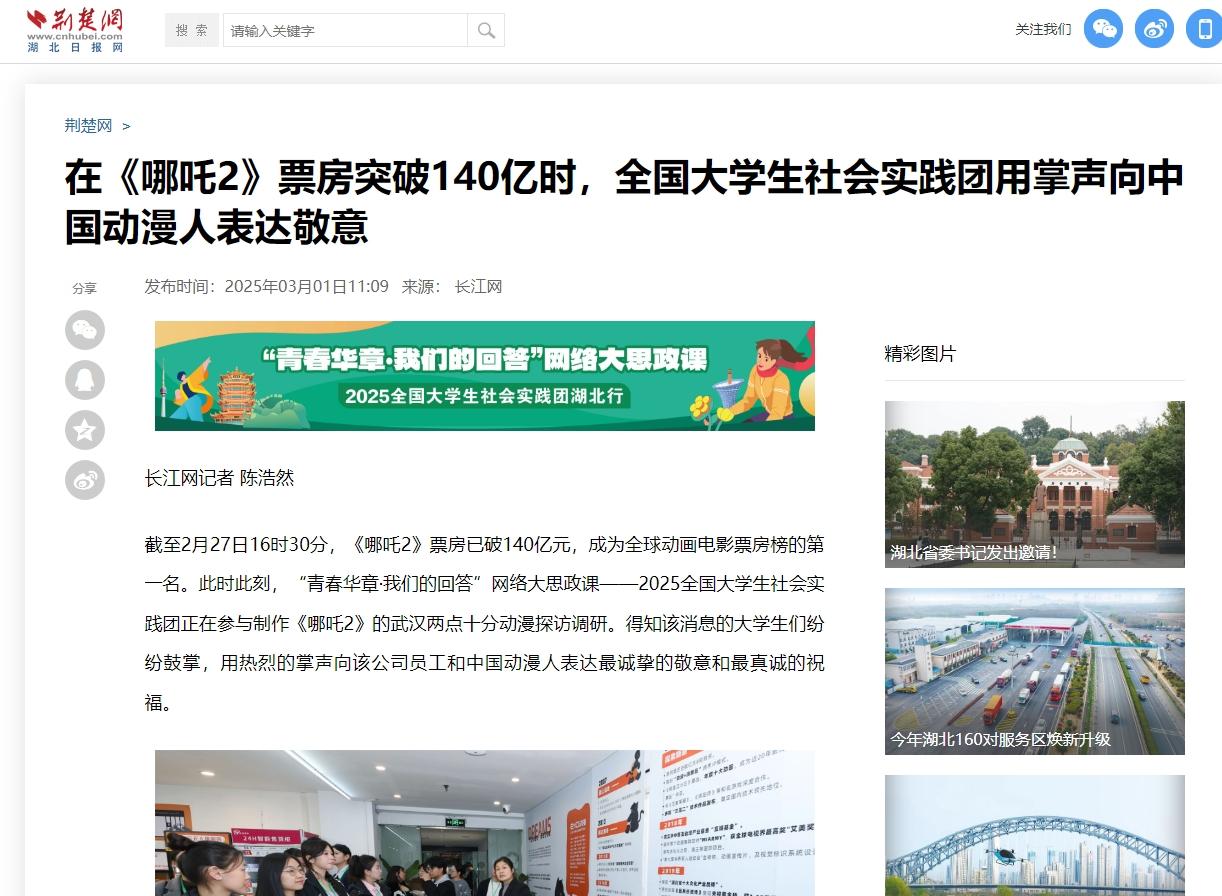1222x896 pixels.
Task: Open the 湖北省委书记发出邀请 photo card
Action: [x=1035, y=484]
